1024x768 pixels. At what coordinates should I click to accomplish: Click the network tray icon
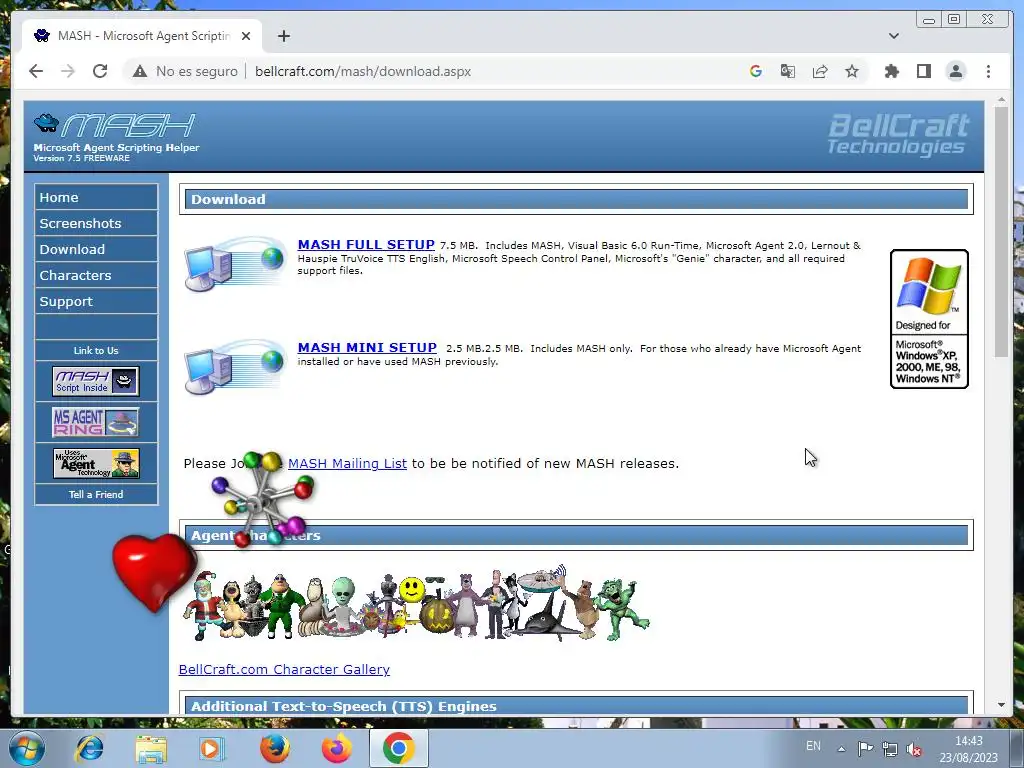coord(889,749)
